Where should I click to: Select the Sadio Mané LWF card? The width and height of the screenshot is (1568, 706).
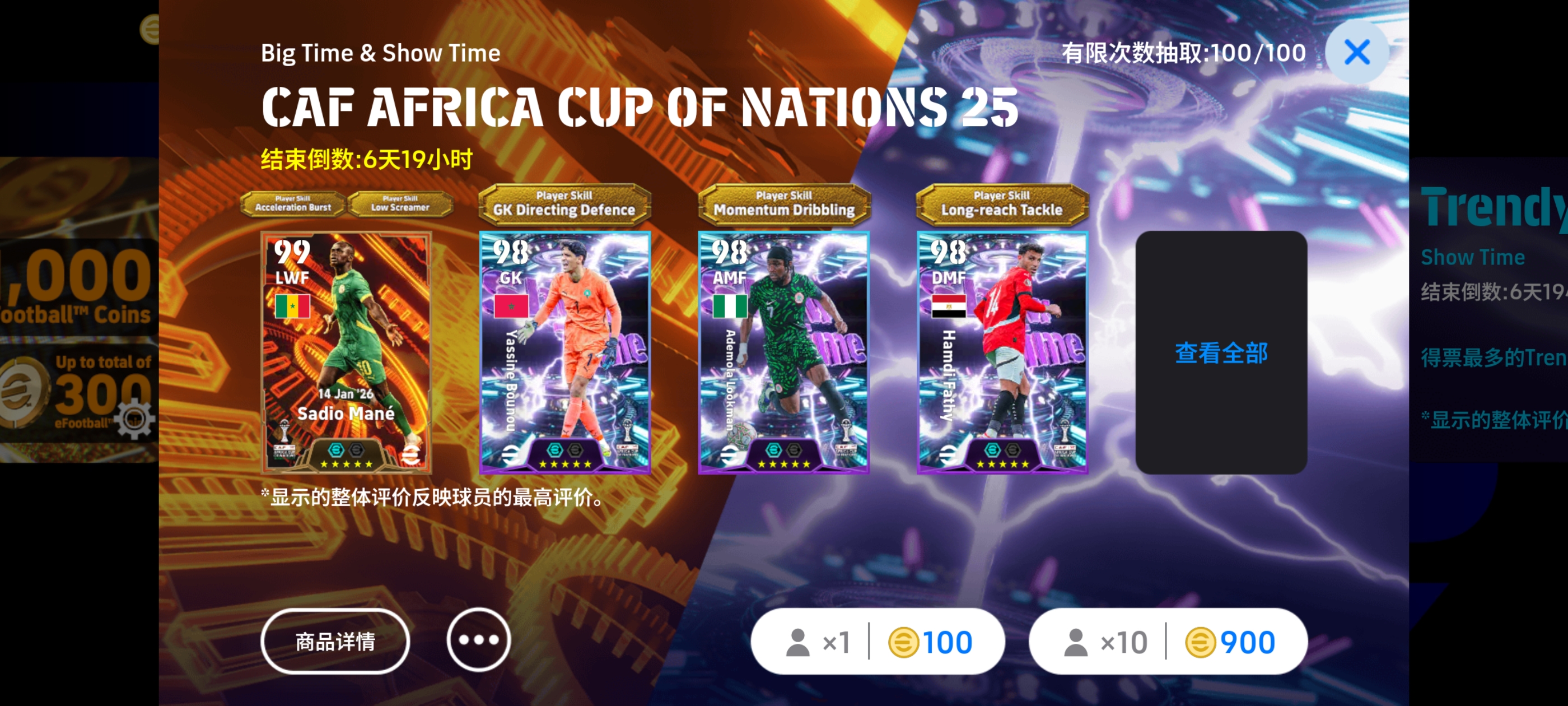pyautogui.click(x=346, y=352)
